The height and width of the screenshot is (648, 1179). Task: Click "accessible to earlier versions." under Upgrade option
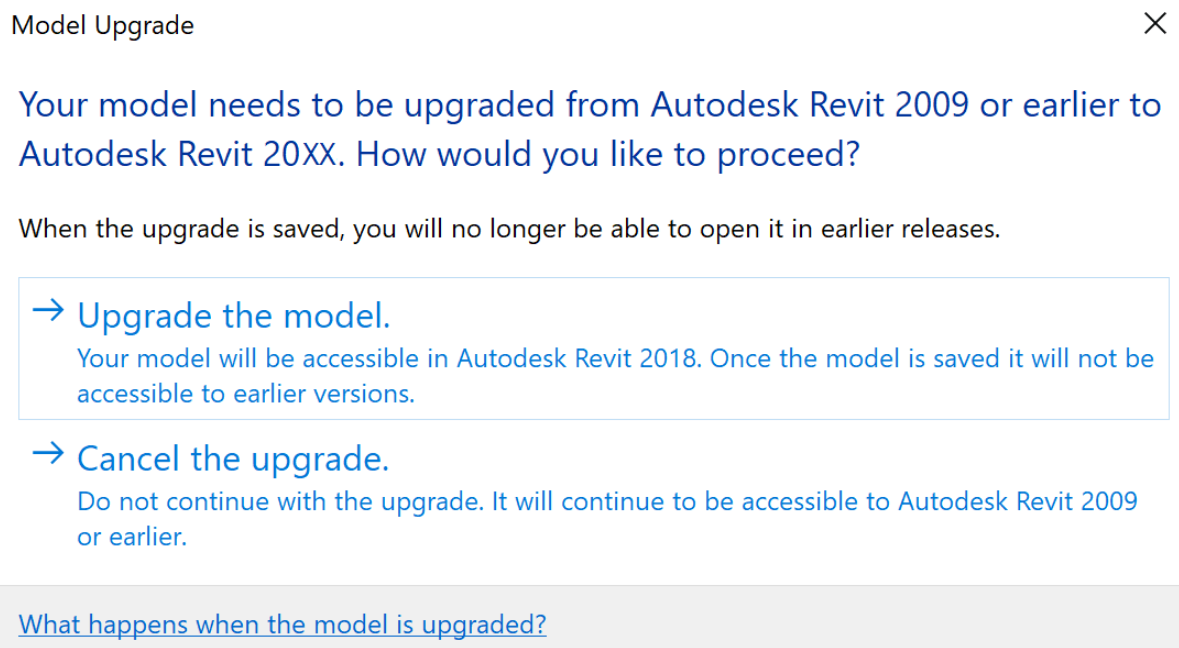point(245,394)
